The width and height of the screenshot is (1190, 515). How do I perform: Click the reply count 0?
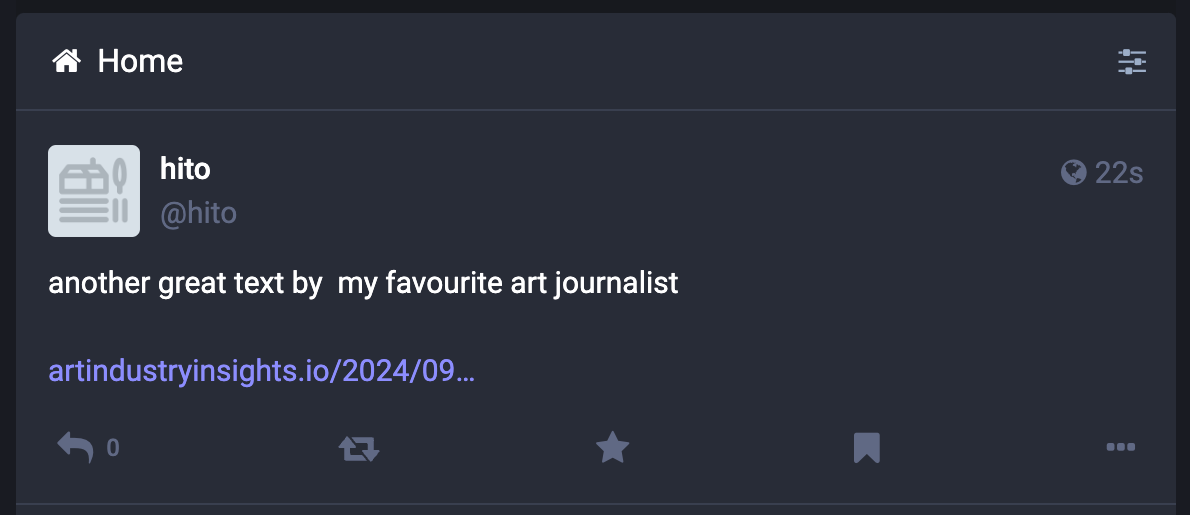pyautogui.click(x=113, y=449)
